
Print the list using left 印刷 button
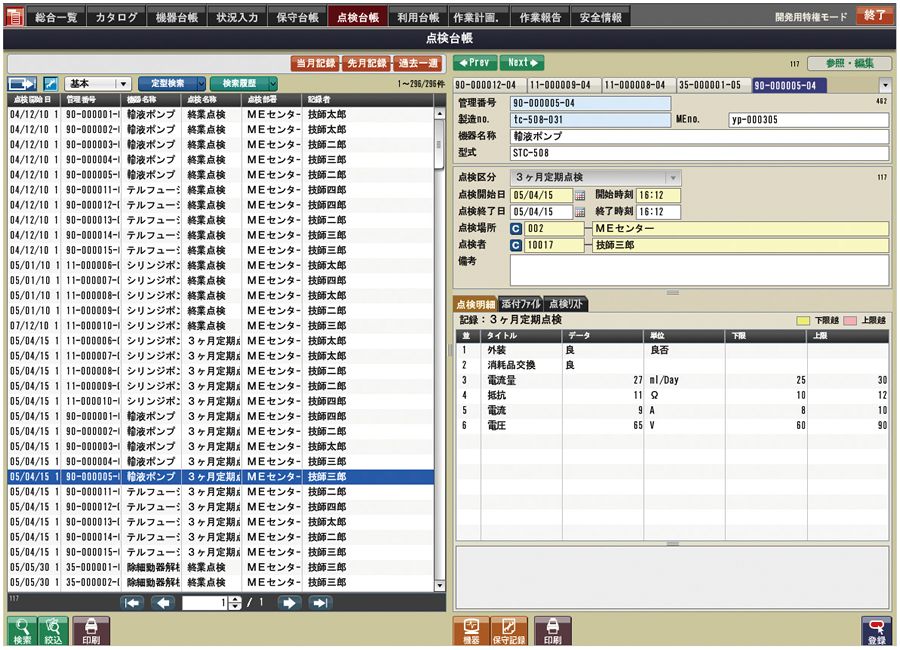[x=91, y=632]
